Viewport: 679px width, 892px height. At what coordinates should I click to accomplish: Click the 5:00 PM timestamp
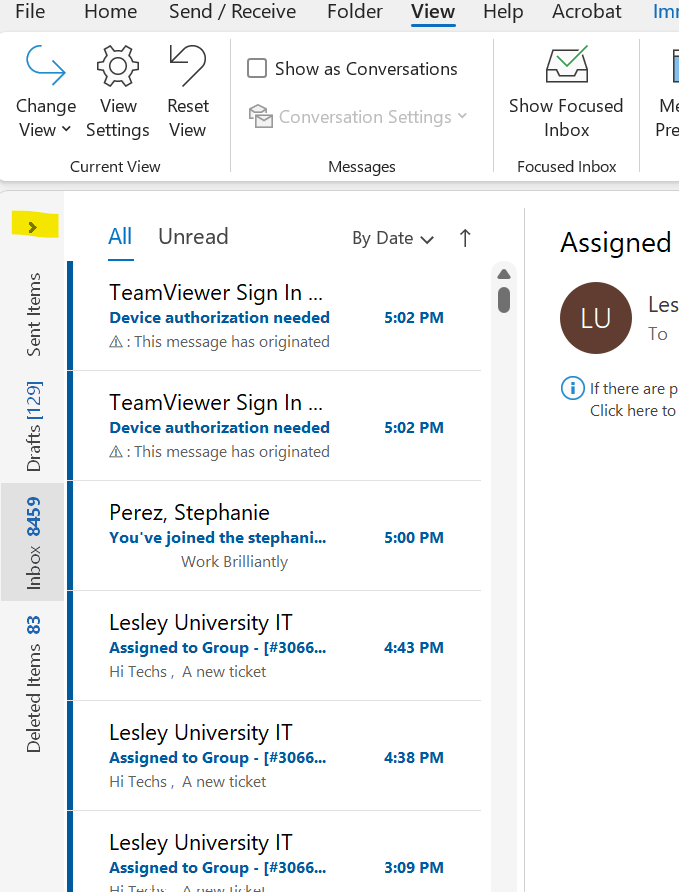click(414, 538)
